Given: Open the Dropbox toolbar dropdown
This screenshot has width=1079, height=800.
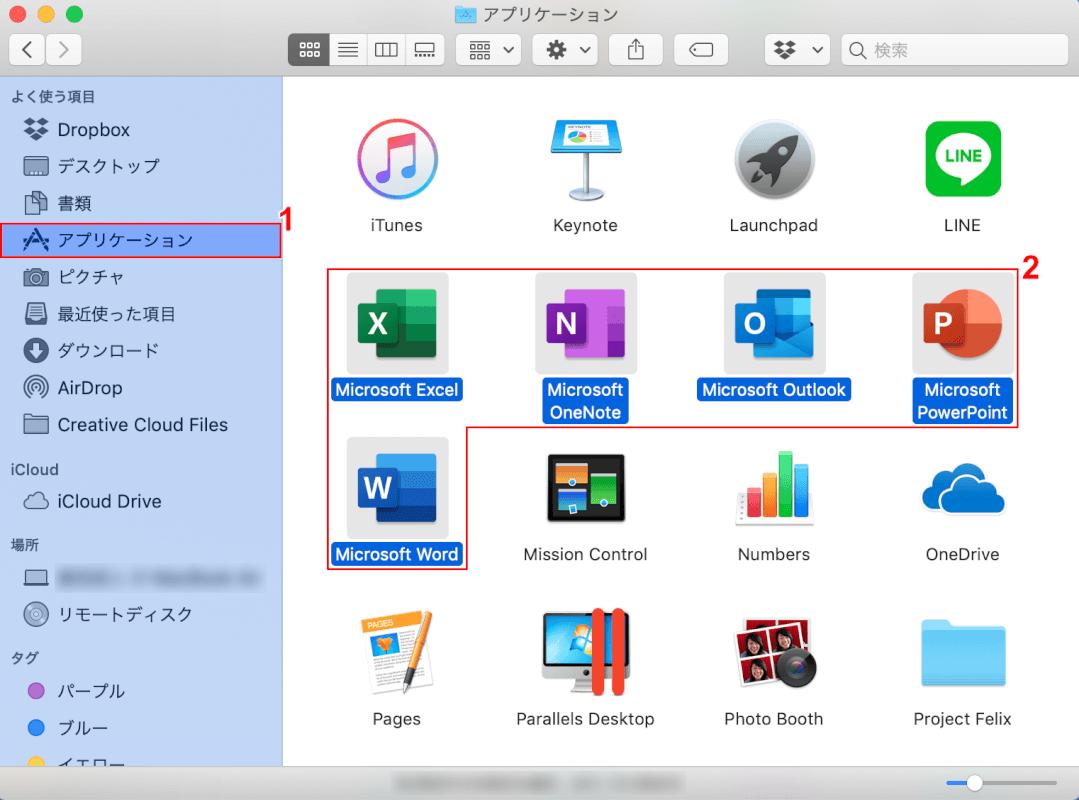Looking at the screenshot, I should click(x=797, y=50).
